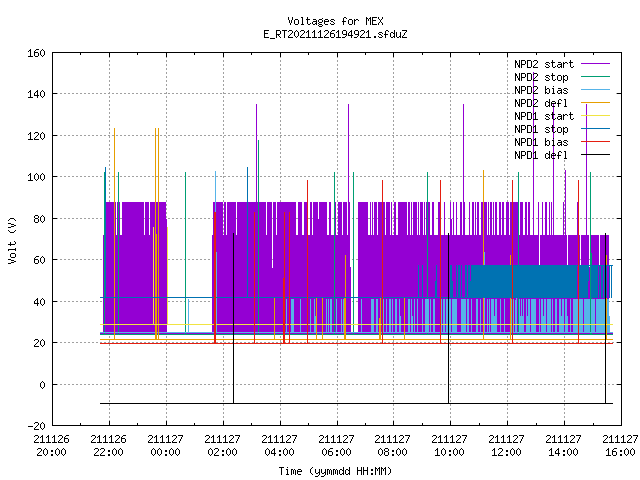Click the 211127 06:00 x-axis tick label
Viewport: 640px width, 480px height.
coord(336,446)
